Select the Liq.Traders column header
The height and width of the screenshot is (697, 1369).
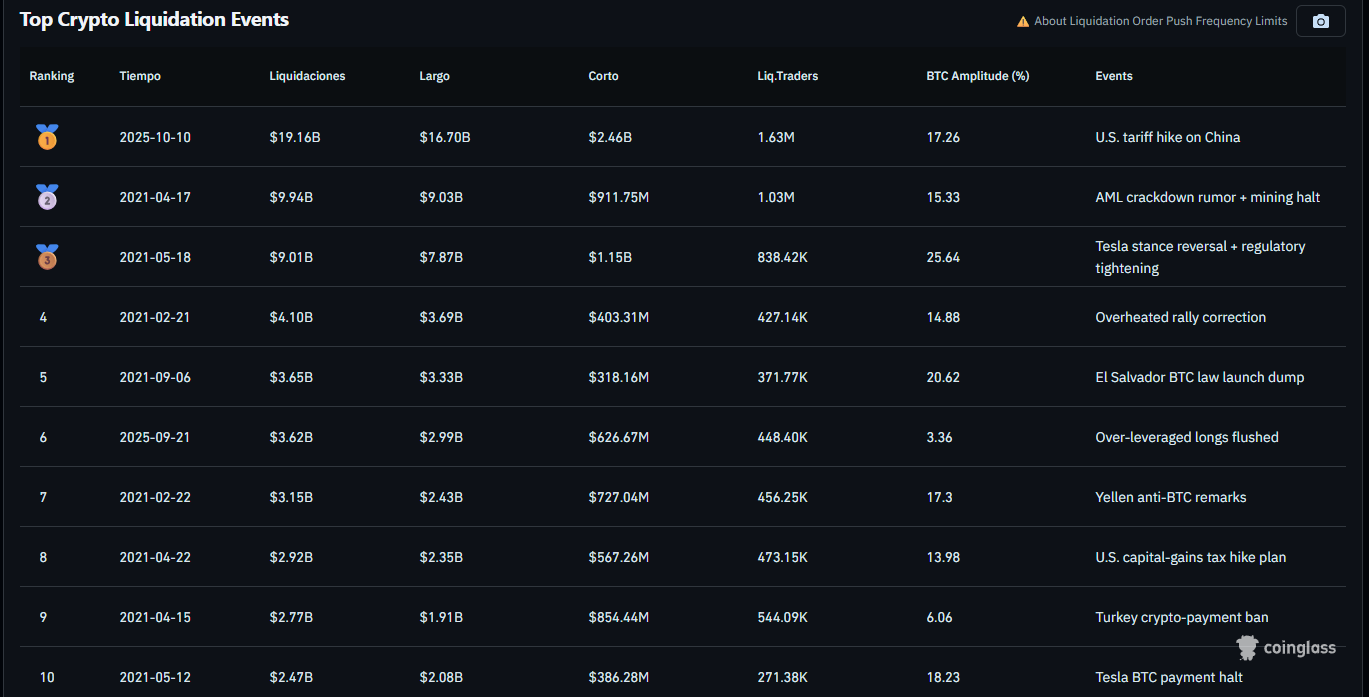[787, 76]
